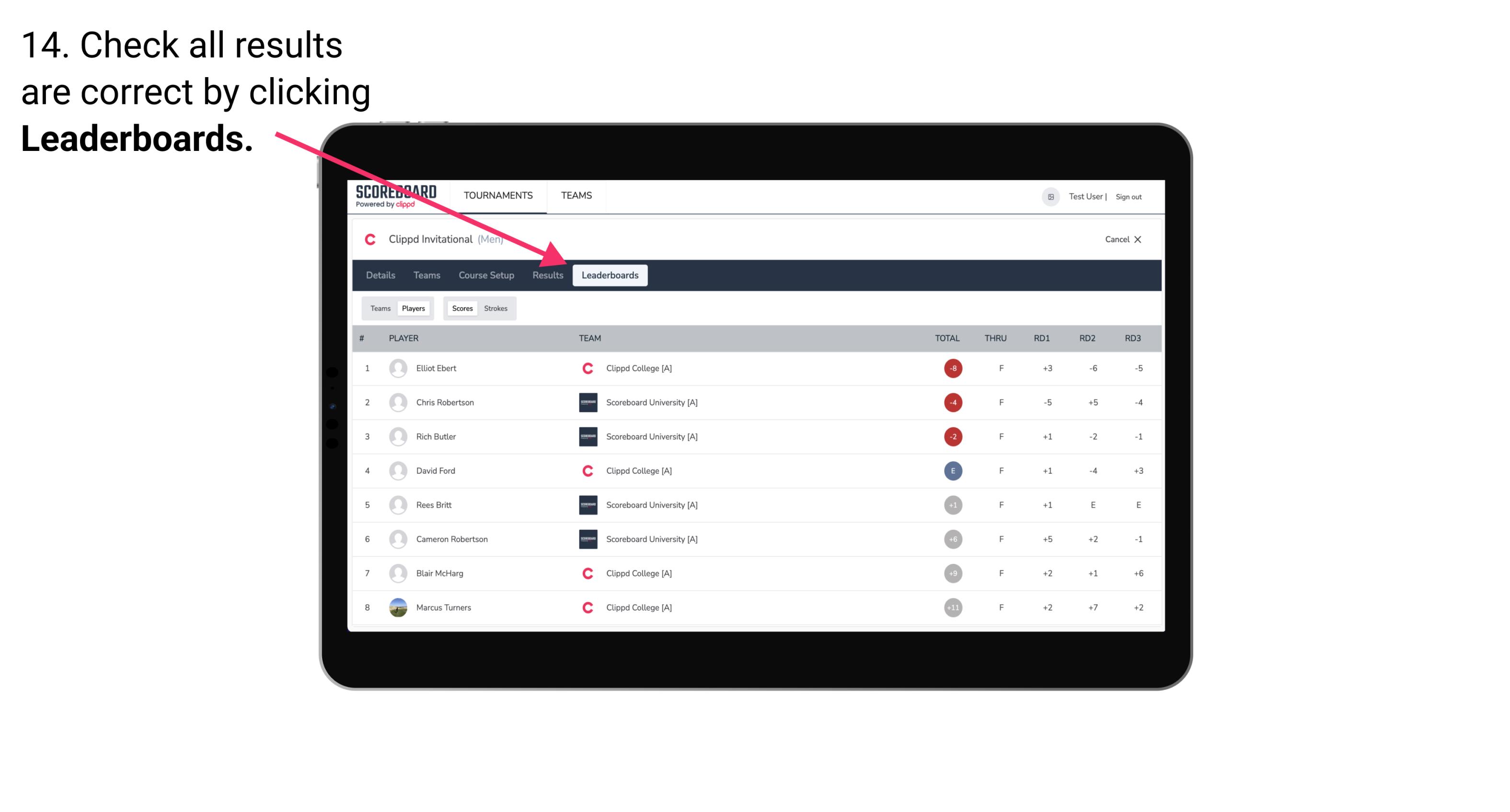Select the Teams filter button
This screenshot has height=812, width=1510.
point(378,308)
